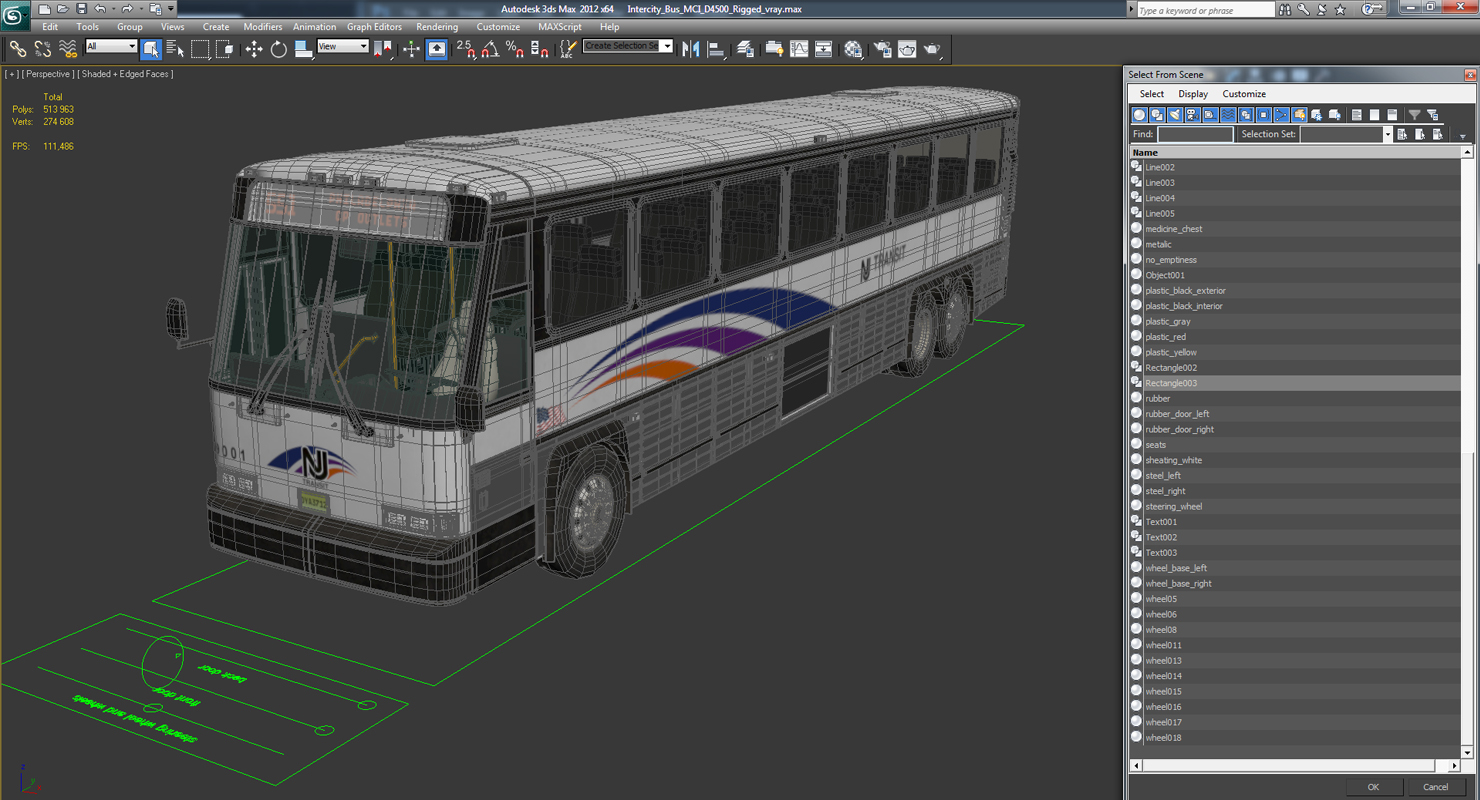
Task: Open quick access toolbar customize arrow
Action: 171,9
